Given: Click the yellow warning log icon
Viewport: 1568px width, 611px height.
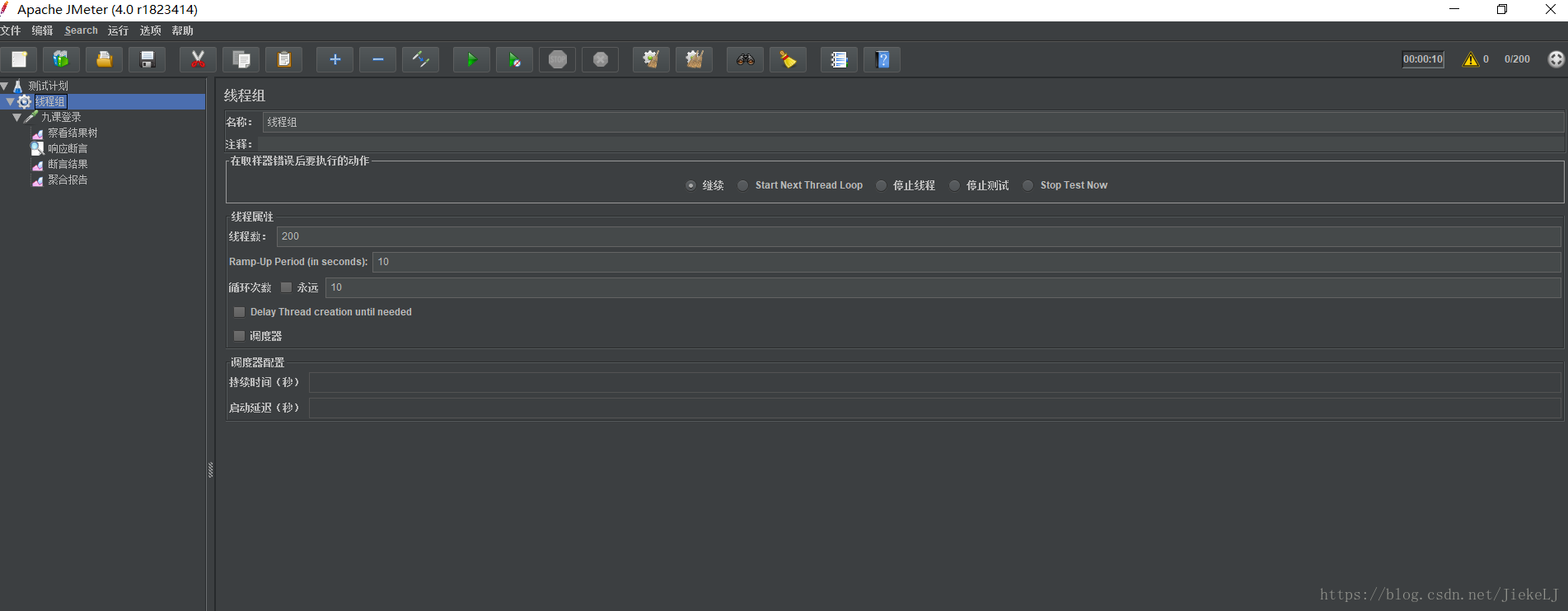Looking at the screenshot, I should (1470, 59).
